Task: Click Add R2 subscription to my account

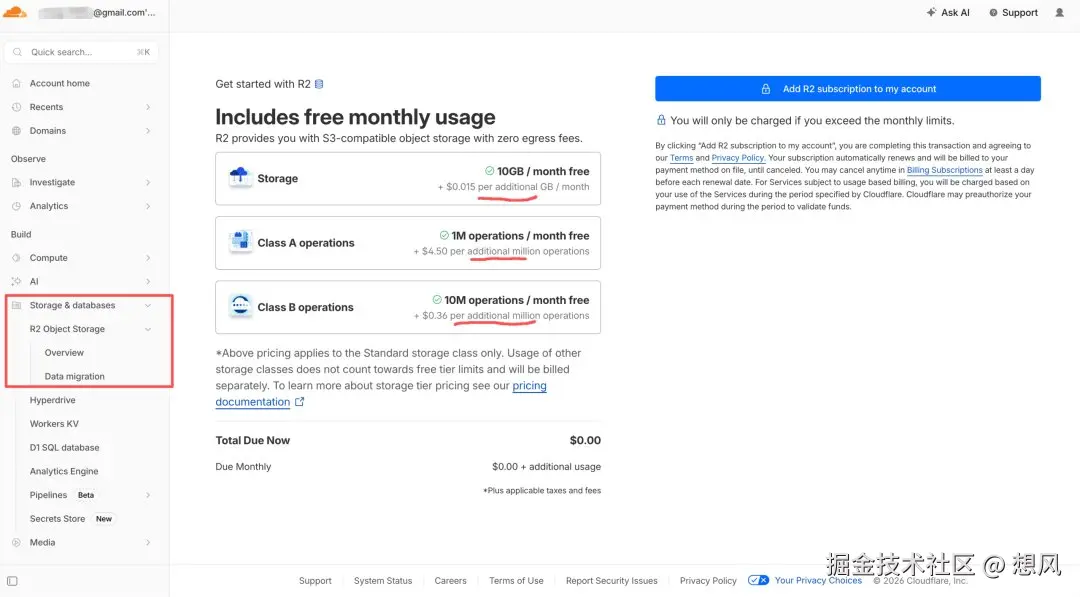Action: [x=847, y=89]
